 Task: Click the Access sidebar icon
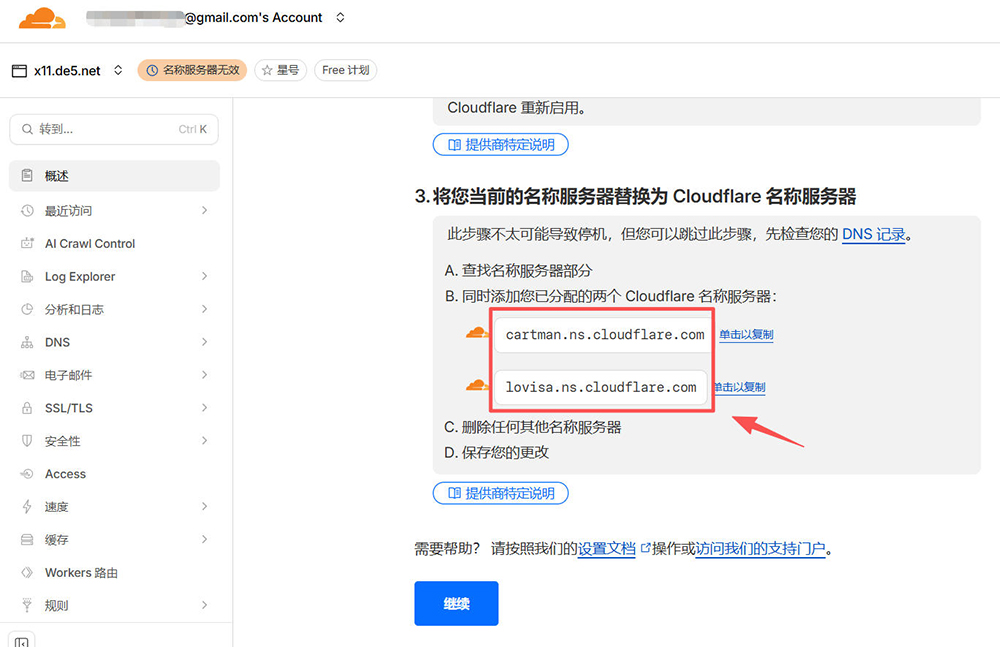(x=27, y=474)
